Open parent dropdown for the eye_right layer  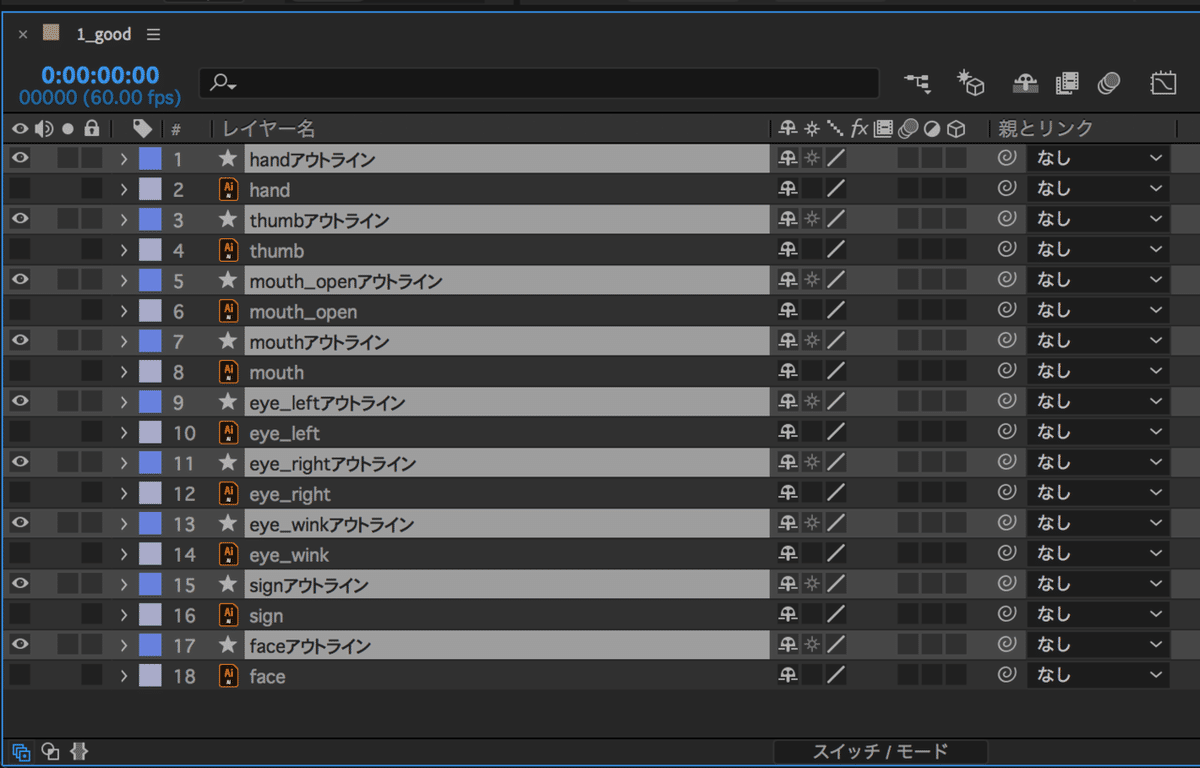(1098, 493)
